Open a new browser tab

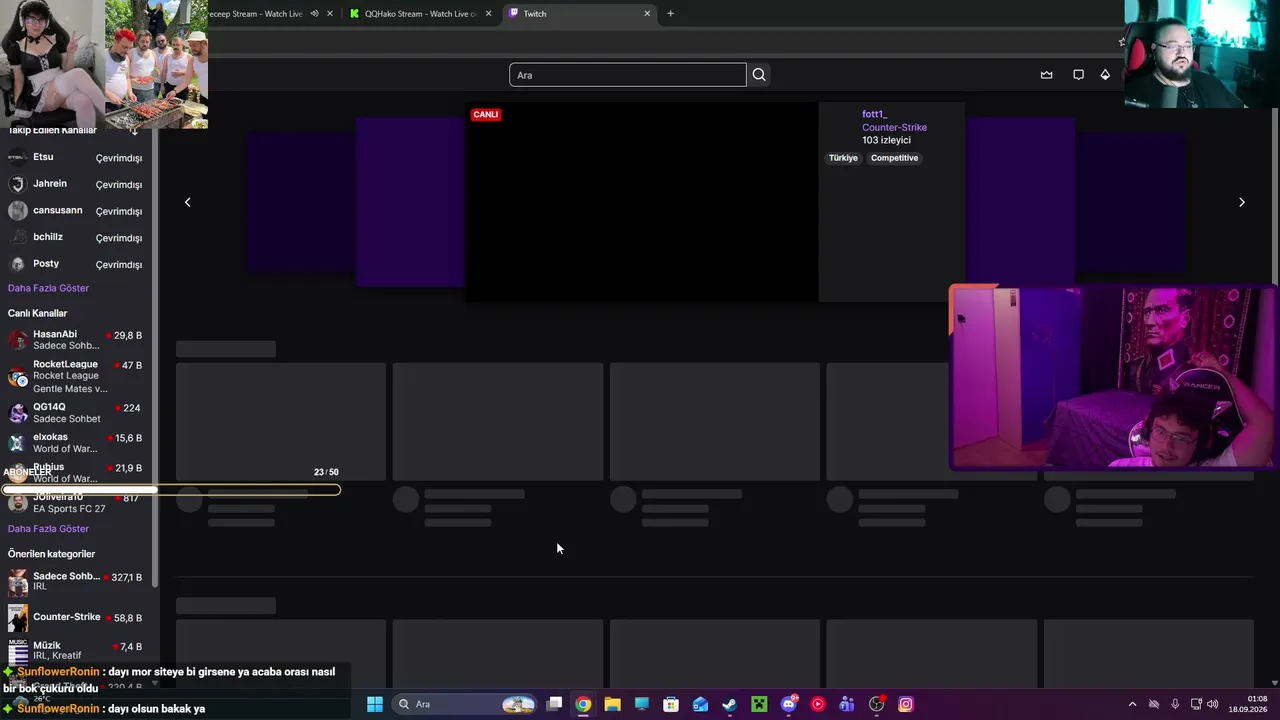click(x=670, y=14)
